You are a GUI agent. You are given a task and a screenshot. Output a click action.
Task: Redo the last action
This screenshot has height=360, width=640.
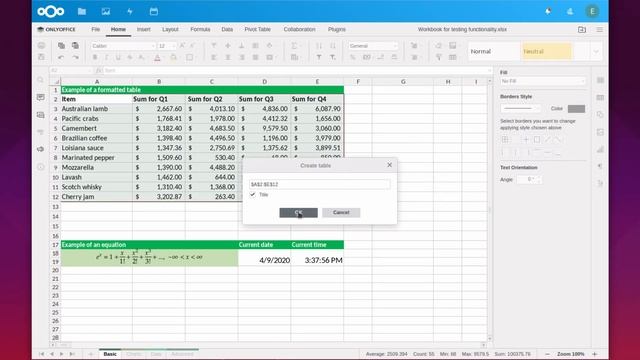coord(76,58)
